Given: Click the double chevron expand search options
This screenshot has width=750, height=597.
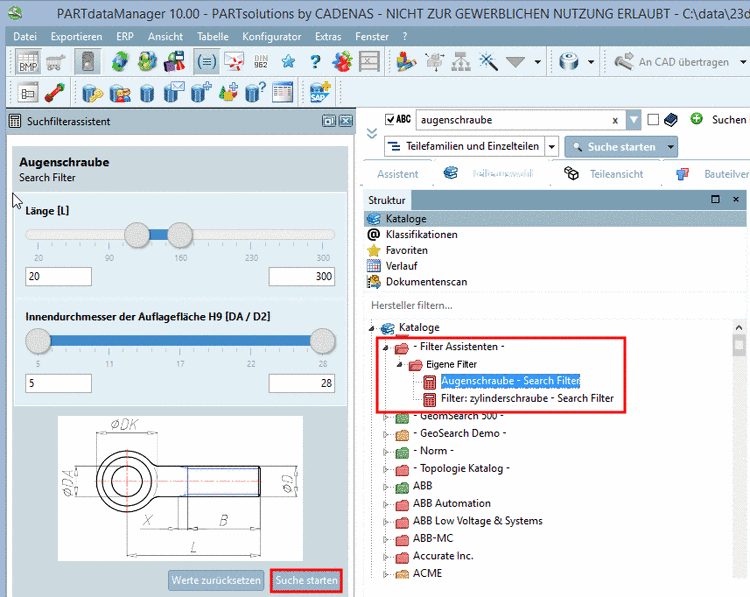Looking at the screenshot, I should point(372,133).
